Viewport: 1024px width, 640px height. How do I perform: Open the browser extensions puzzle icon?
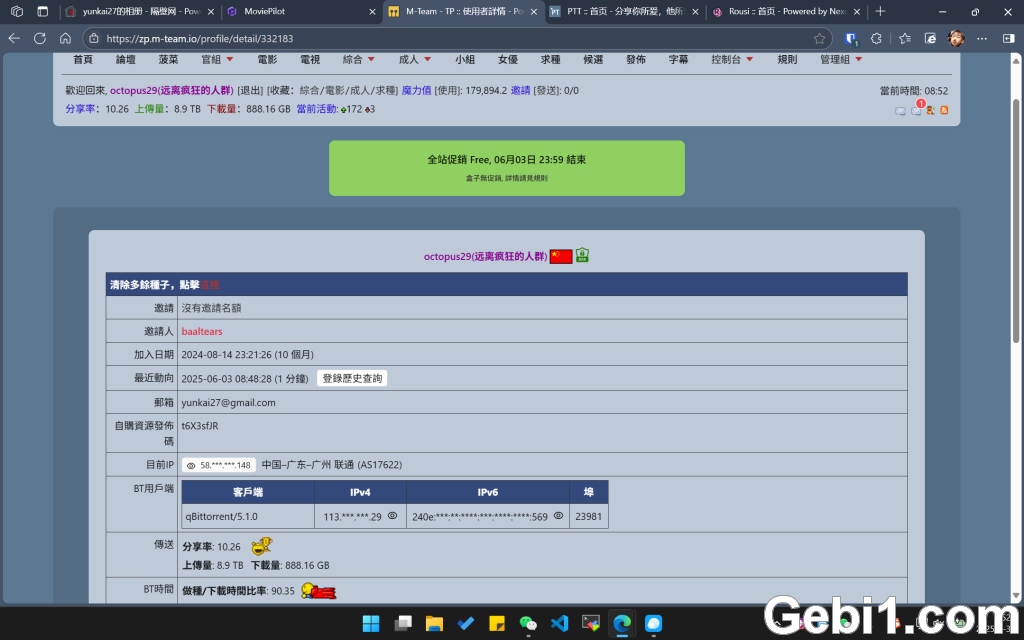(876, 39)
